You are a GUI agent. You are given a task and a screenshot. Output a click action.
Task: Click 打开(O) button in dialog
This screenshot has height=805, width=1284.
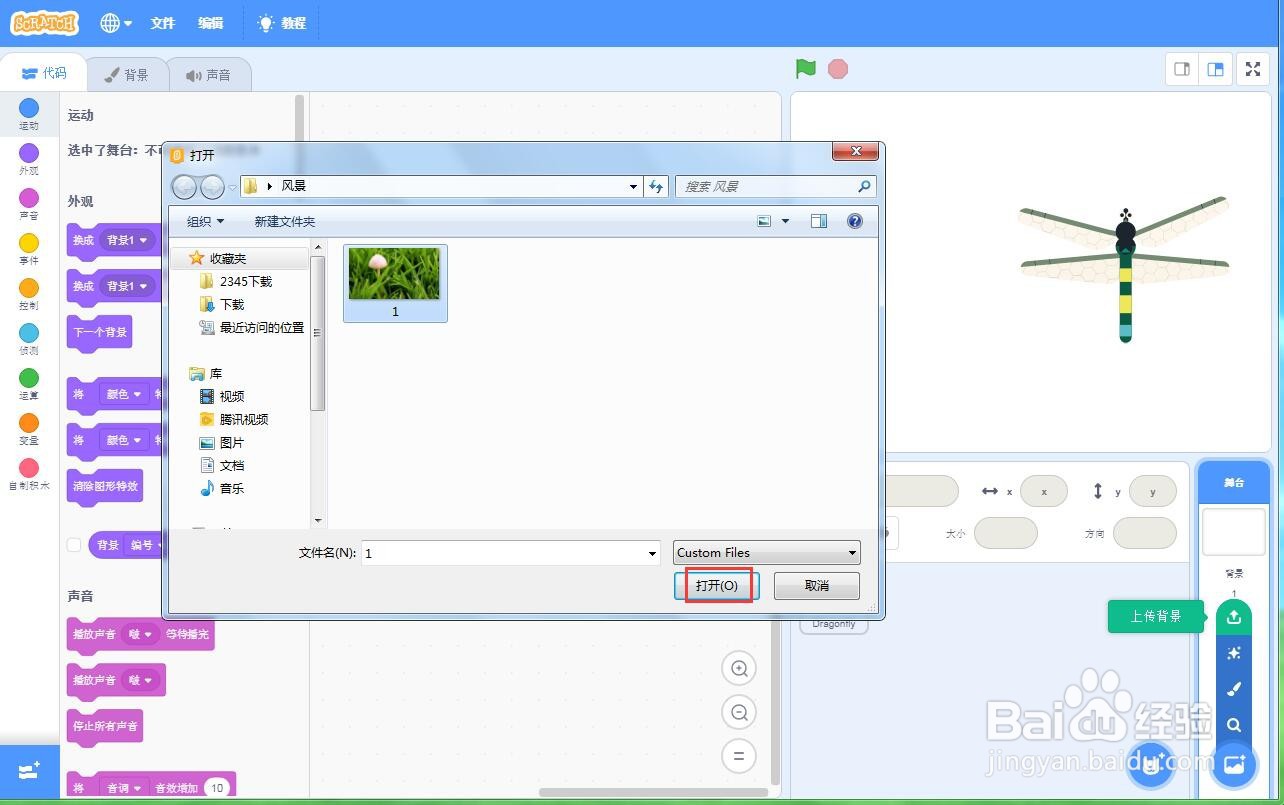pos(717,585)
